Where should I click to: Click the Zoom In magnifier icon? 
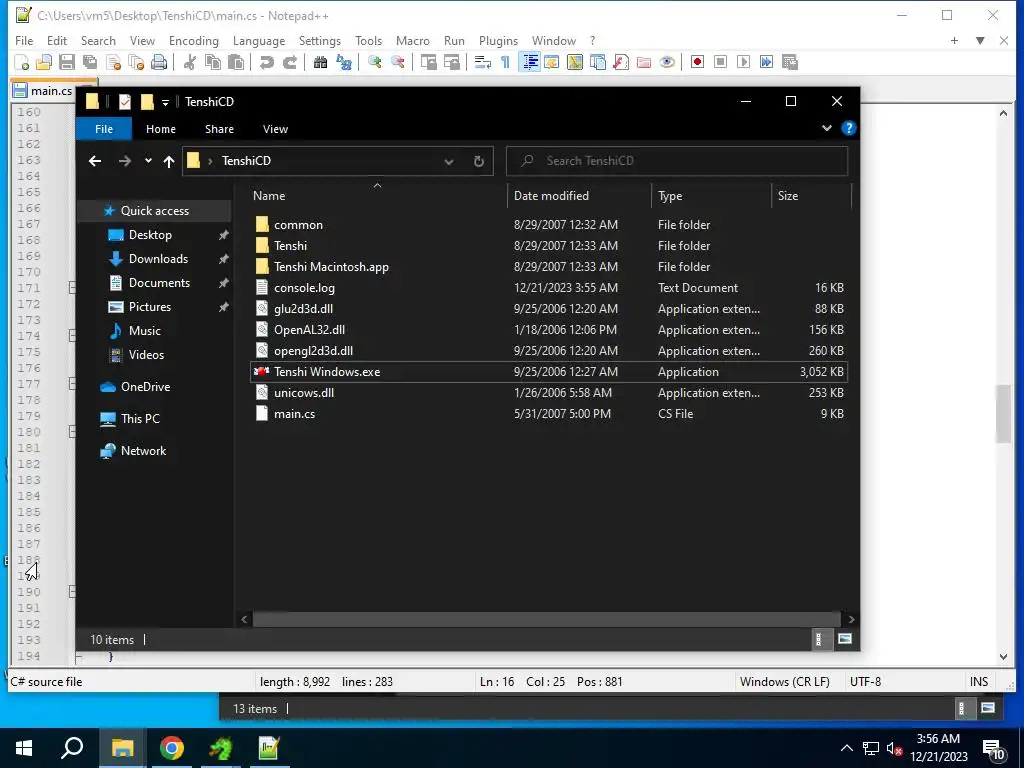[374, 62]
